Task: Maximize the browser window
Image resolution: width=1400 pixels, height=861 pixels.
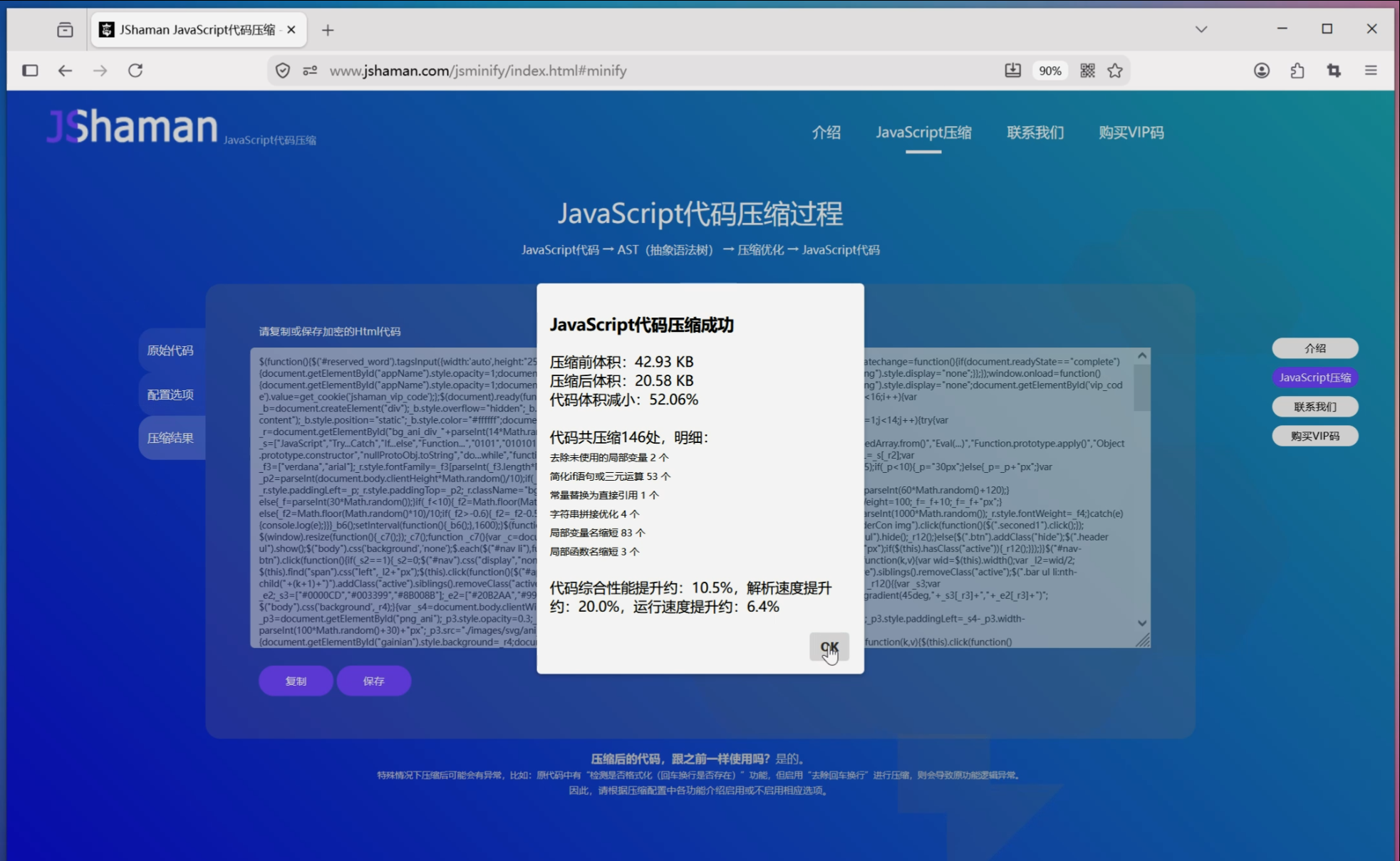Action: (x=1327, y=28)
